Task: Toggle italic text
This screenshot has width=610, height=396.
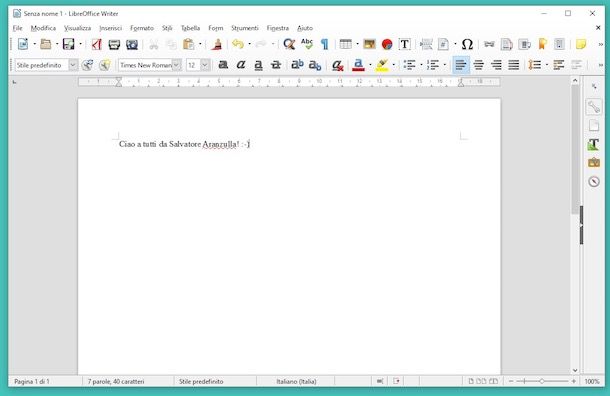Action: [x=241, y=65]
